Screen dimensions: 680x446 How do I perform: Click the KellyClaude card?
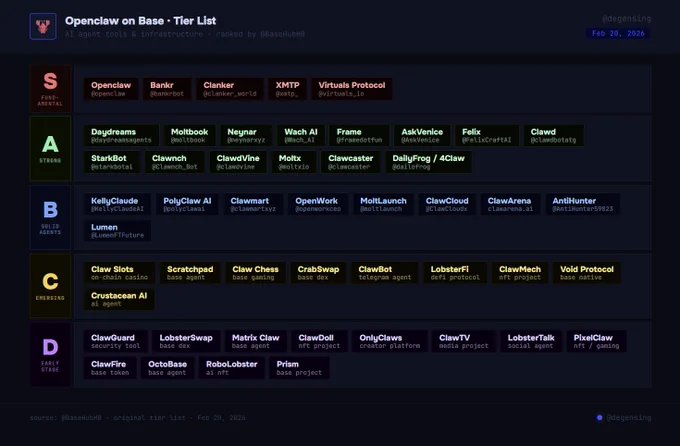117,204
